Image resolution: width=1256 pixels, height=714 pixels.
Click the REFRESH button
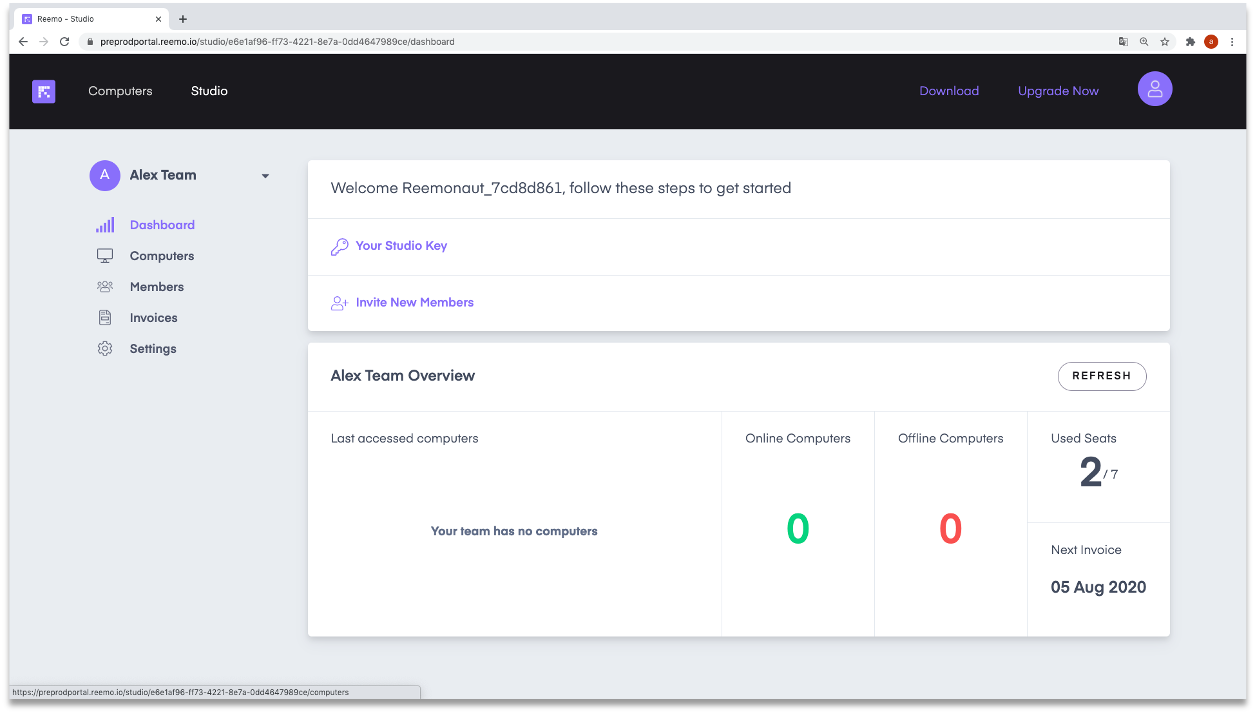coord(1102,376)
